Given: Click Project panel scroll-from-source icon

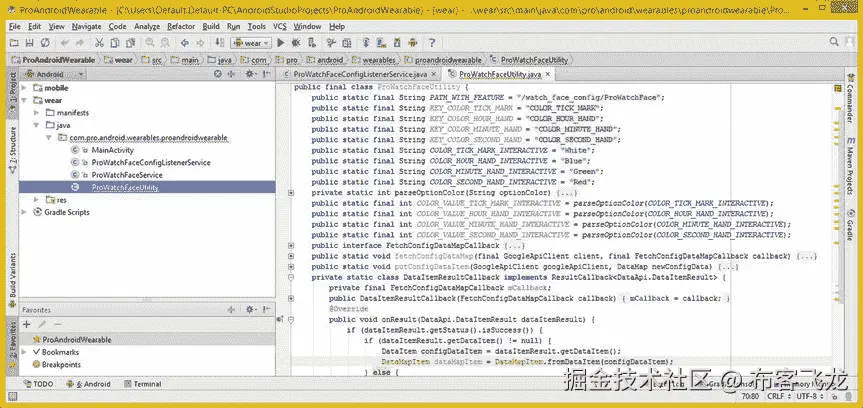Looking at the screenshot, I should [218, 74].
